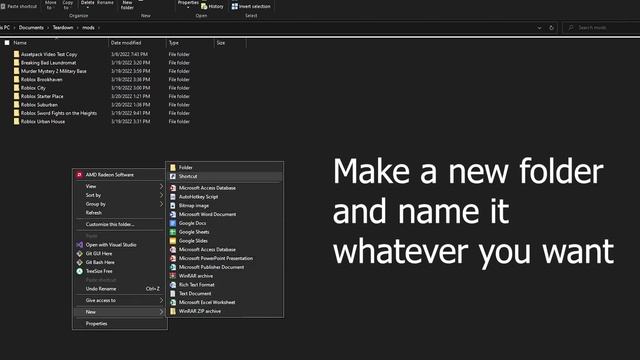Screen dimensions: 640x360
Task: Click the WinRAR ZIP archive icon
Action: 173,311
